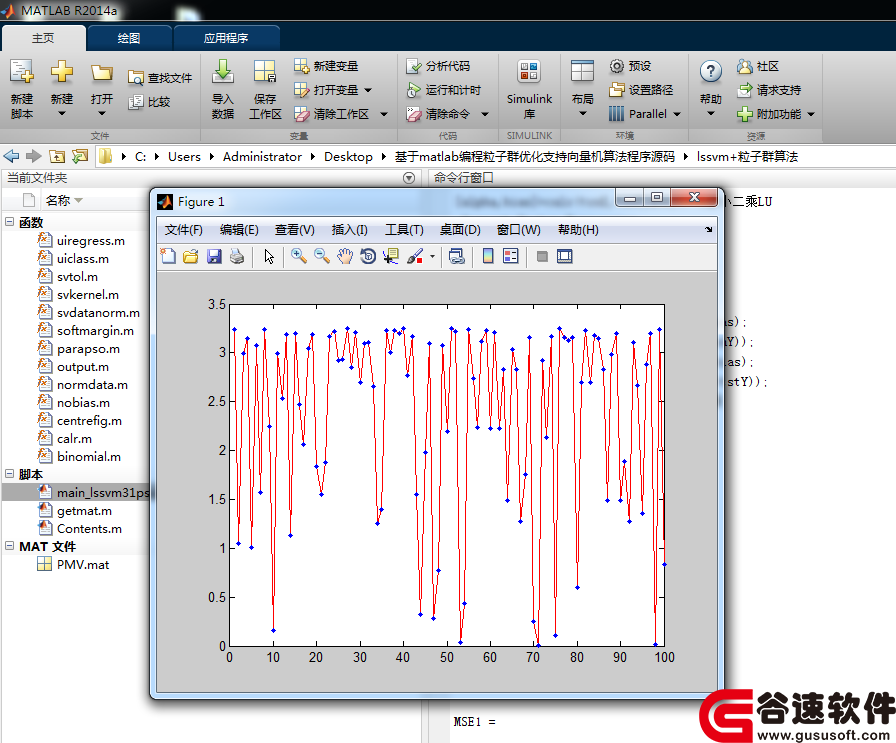
Task: Click the 比较 compare button
Action: (x=150, y=102)
